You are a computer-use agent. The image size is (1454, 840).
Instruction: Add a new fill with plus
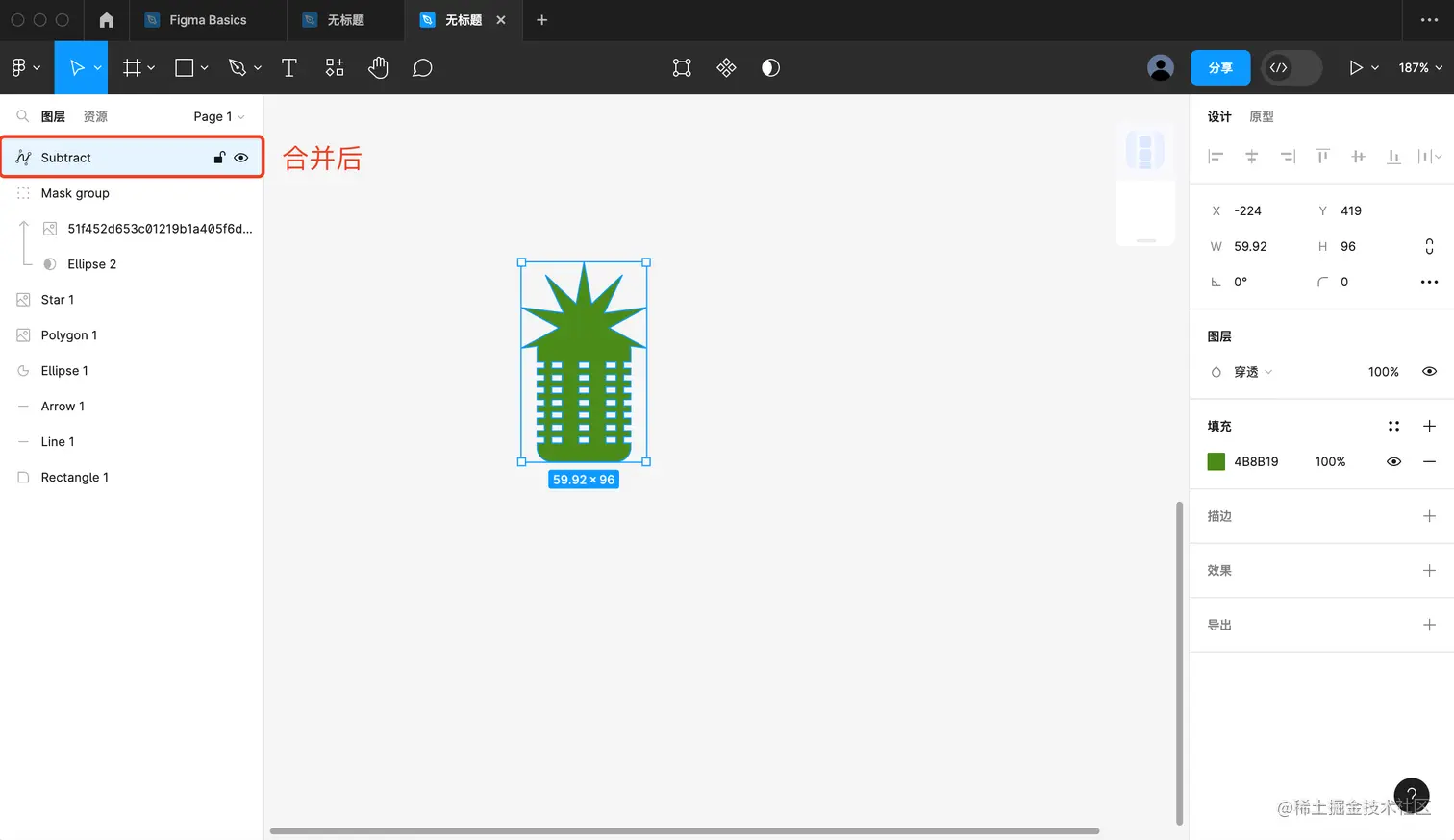point(1429,426)
